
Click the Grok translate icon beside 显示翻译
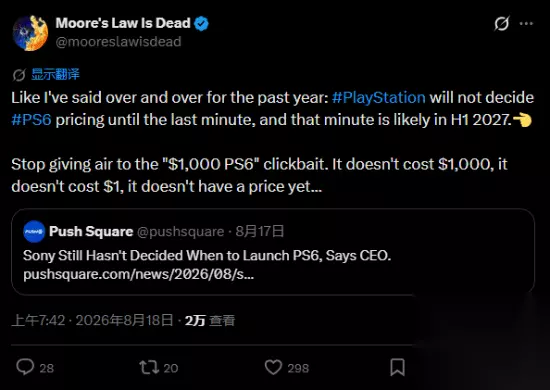(x=19, y=75)
